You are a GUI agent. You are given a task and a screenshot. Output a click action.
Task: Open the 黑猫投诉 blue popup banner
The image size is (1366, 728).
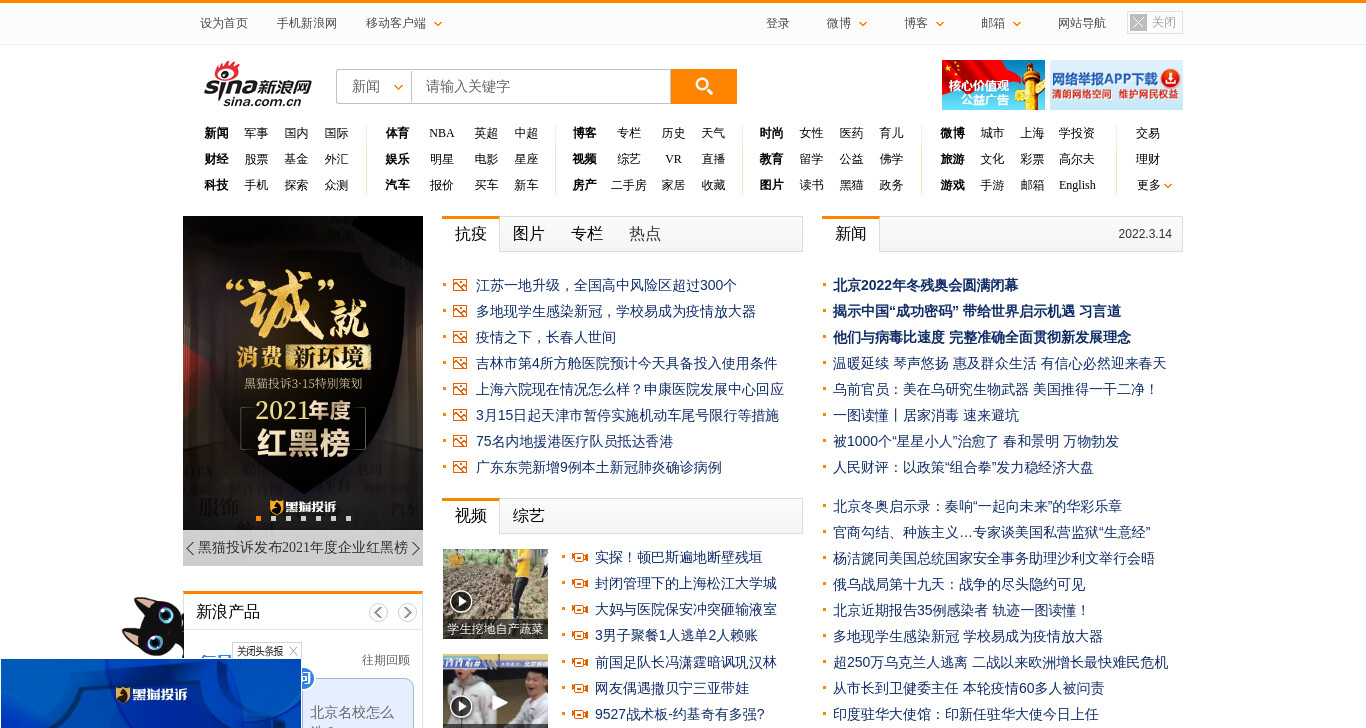tap(150, 693)
